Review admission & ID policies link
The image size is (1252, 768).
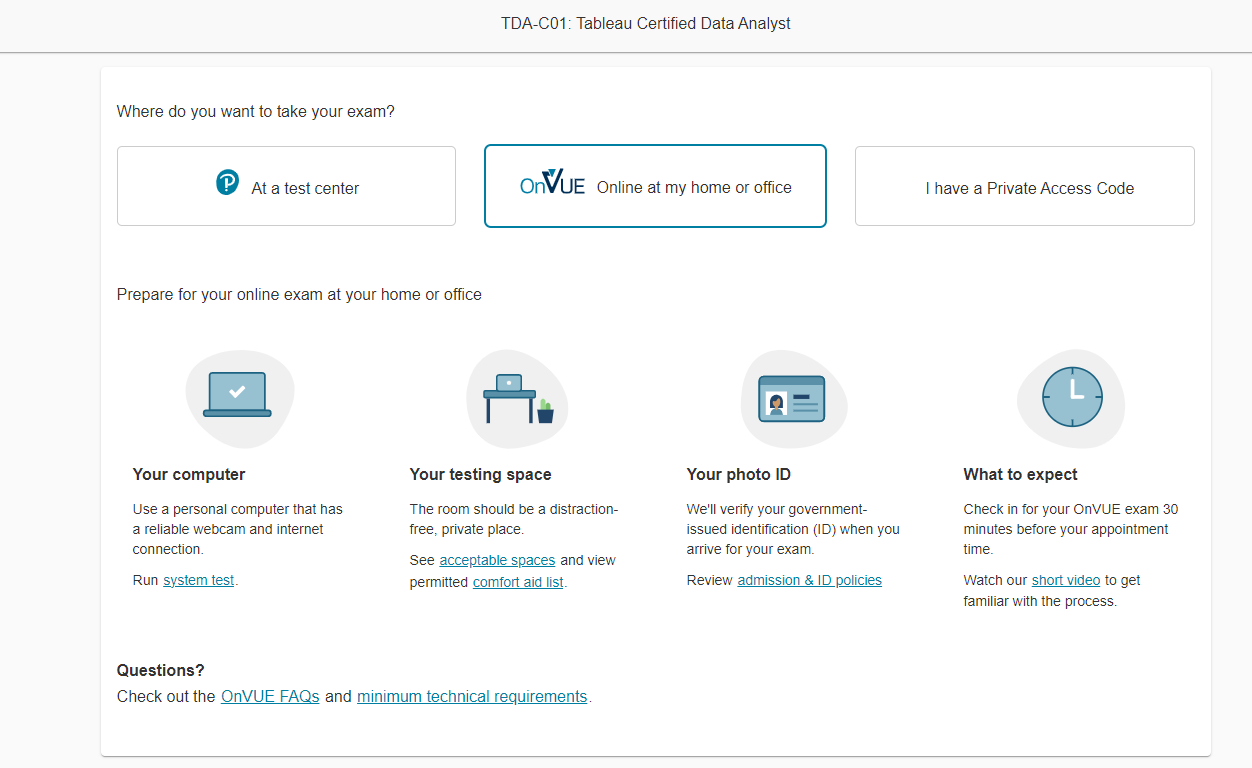809,580
